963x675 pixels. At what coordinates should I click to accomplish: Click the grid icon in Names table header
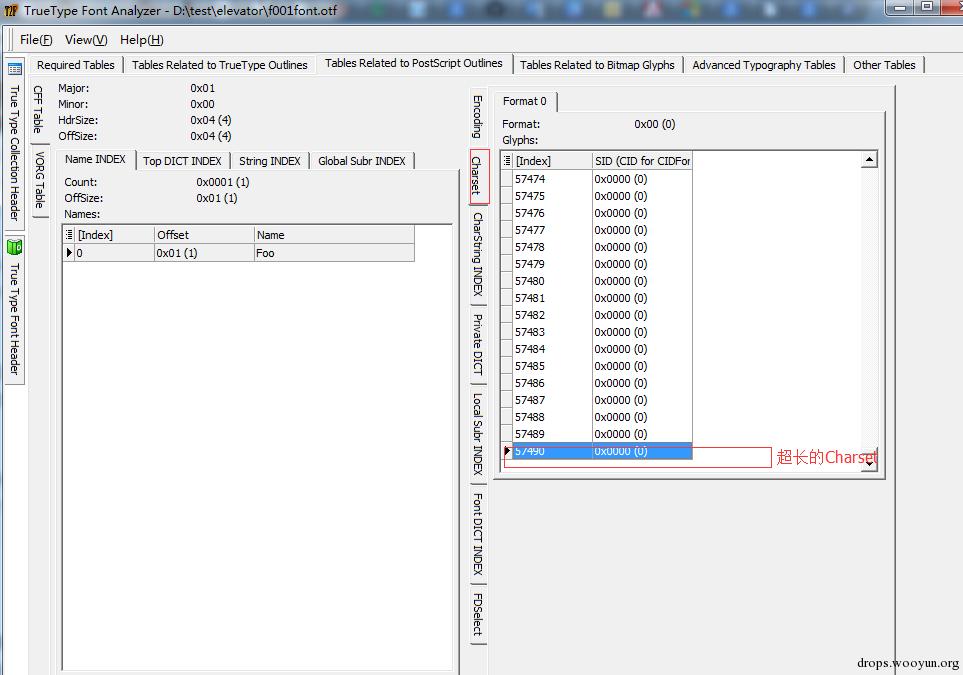point(69,235)
